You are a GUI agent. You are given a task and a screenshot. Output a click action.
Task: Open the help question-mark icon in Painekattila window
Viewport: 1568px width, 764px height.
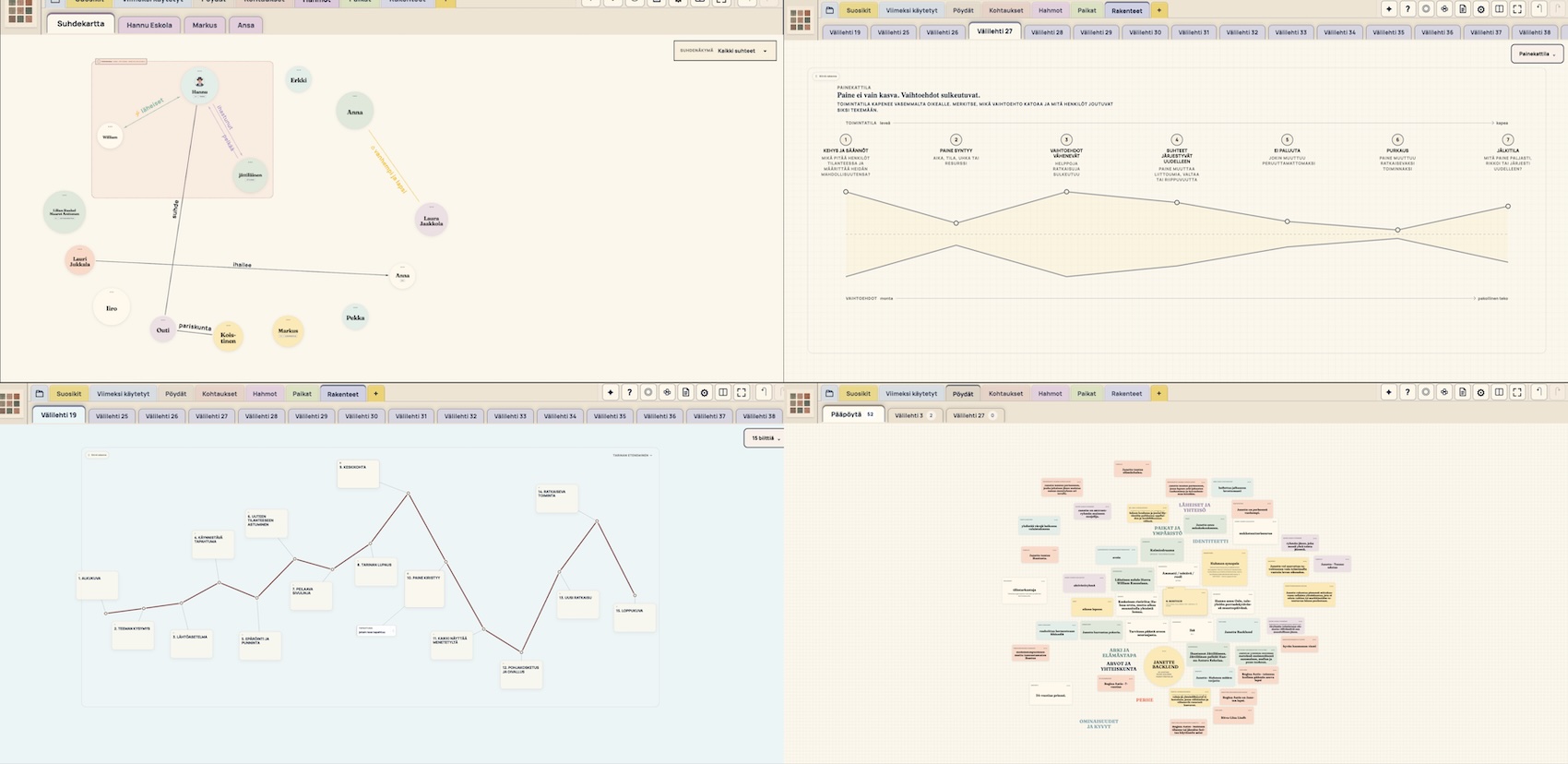click(x=1408, y=9)
